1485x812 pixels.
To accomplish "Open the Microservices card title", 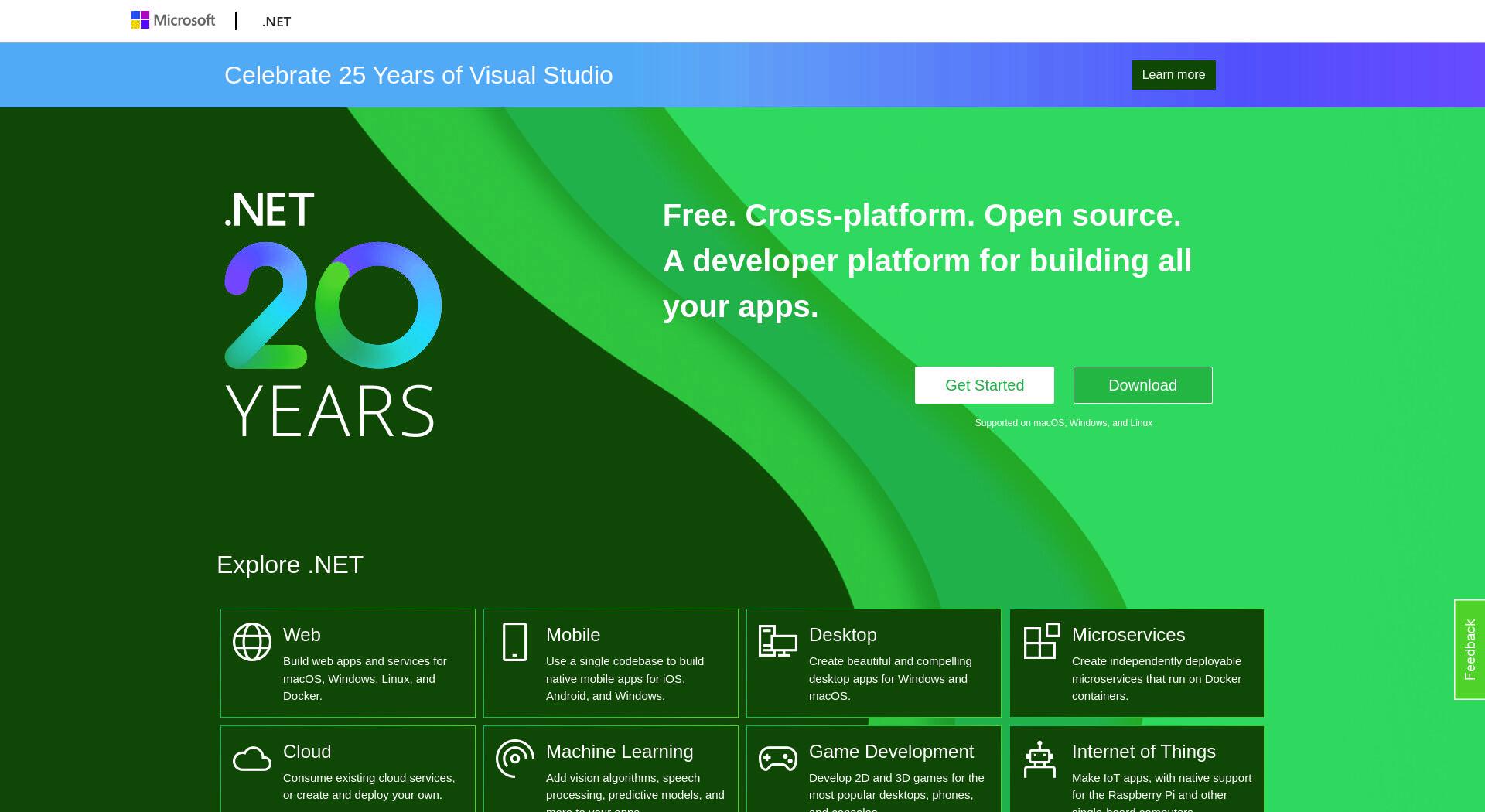I will point(1128,635).
